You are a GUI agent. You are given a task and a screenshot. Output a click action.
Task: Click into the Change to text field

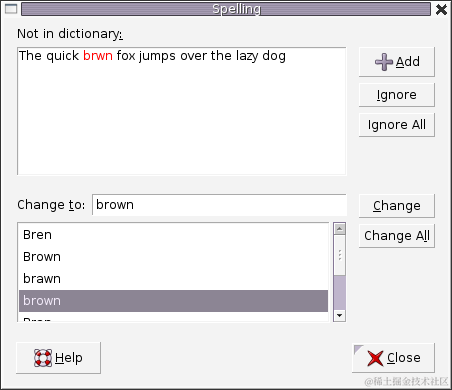[219, 205]
